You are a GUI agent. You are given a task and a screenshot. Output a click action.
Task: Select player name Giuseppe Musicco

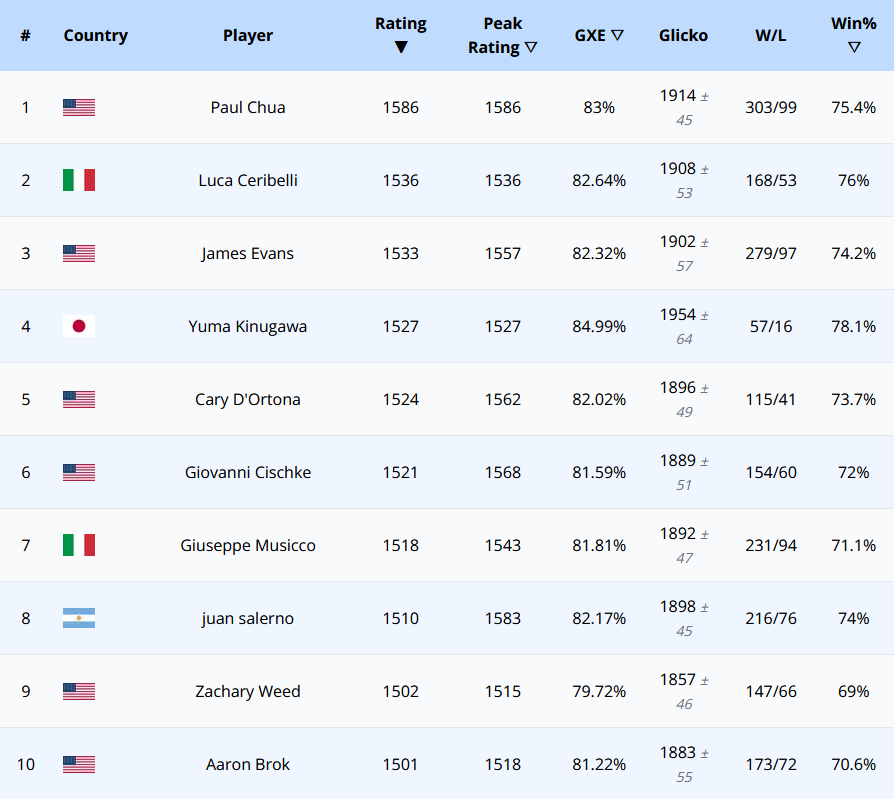(x=247, y=545)
